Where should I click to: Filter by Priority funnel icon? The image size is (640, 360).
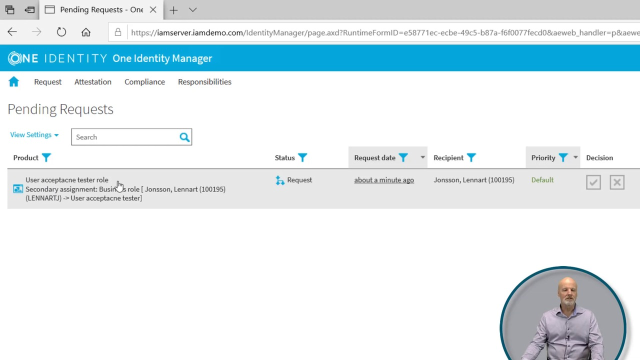[x=563, y=158]
